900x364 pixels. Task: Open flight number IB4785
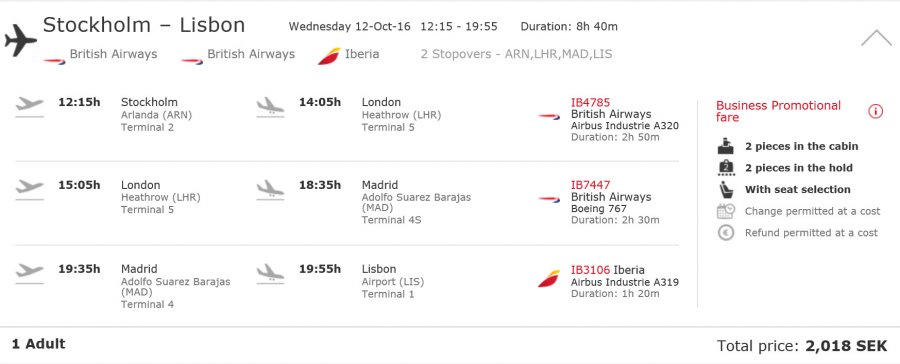click(590, 102)
